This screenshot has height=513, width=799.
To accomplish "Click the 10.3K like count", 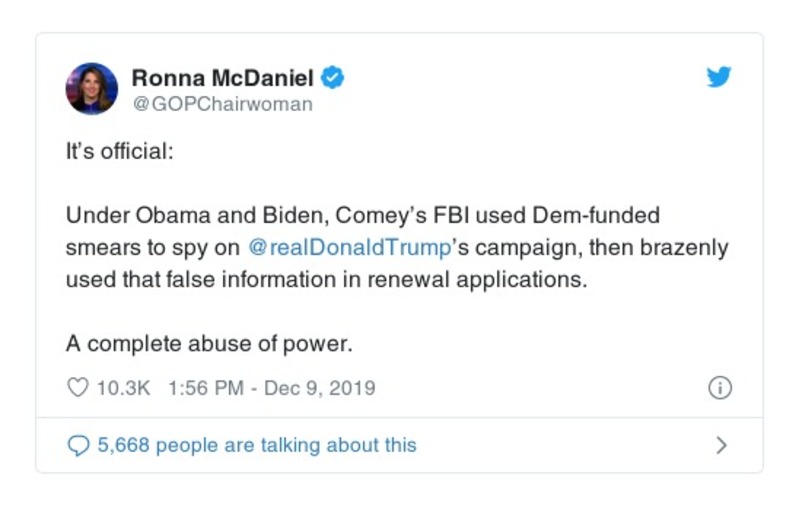I will click(x=123, y=388).
